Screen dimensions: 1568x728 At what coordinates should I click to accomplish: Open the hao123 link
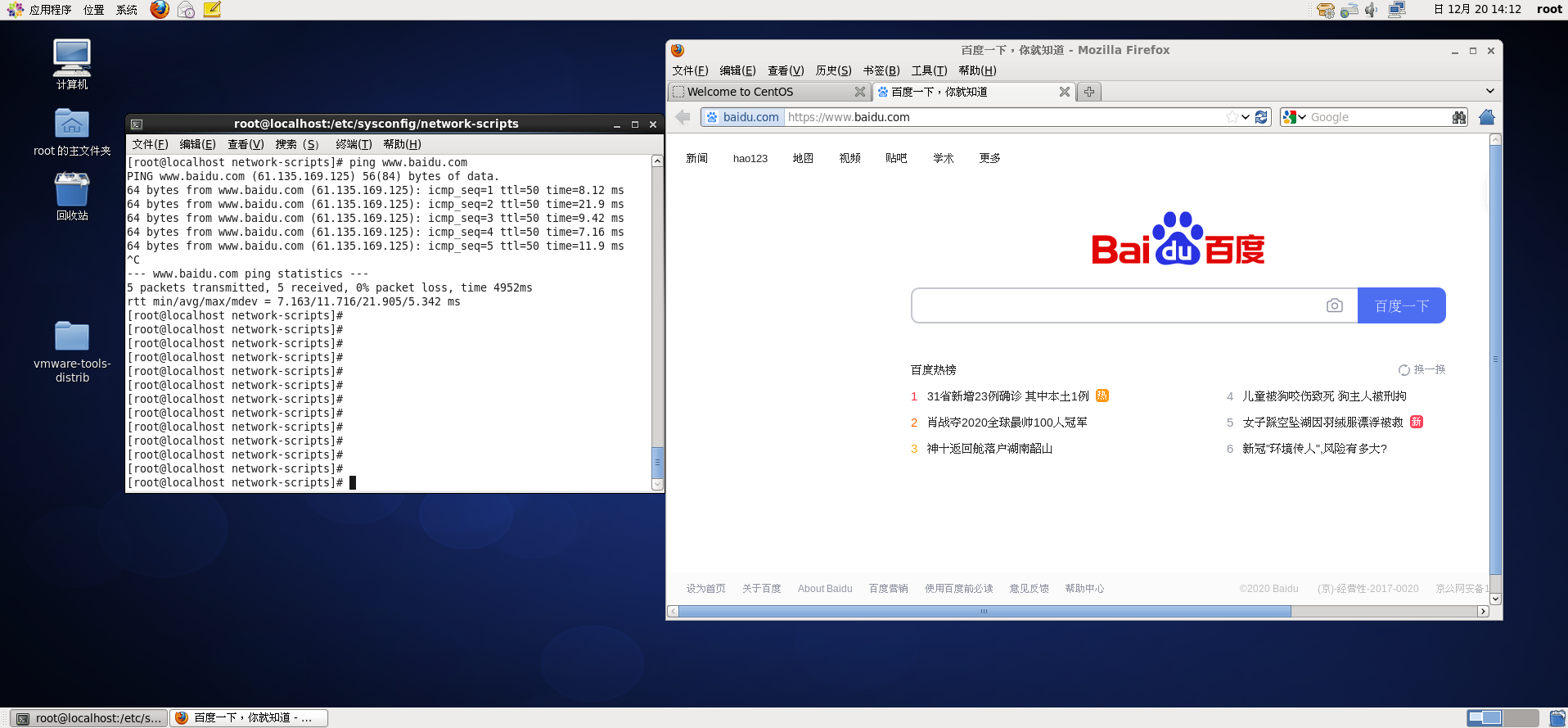(750, 158)
